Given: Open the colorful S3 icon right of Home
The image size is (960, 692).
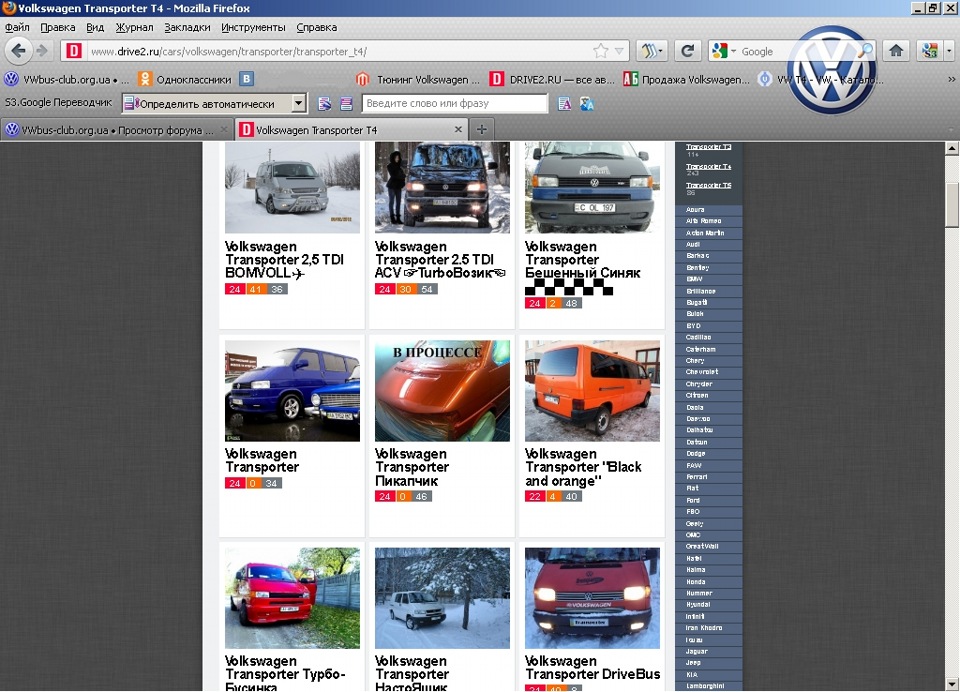Looking at the screenshot, I should [930, 51].
